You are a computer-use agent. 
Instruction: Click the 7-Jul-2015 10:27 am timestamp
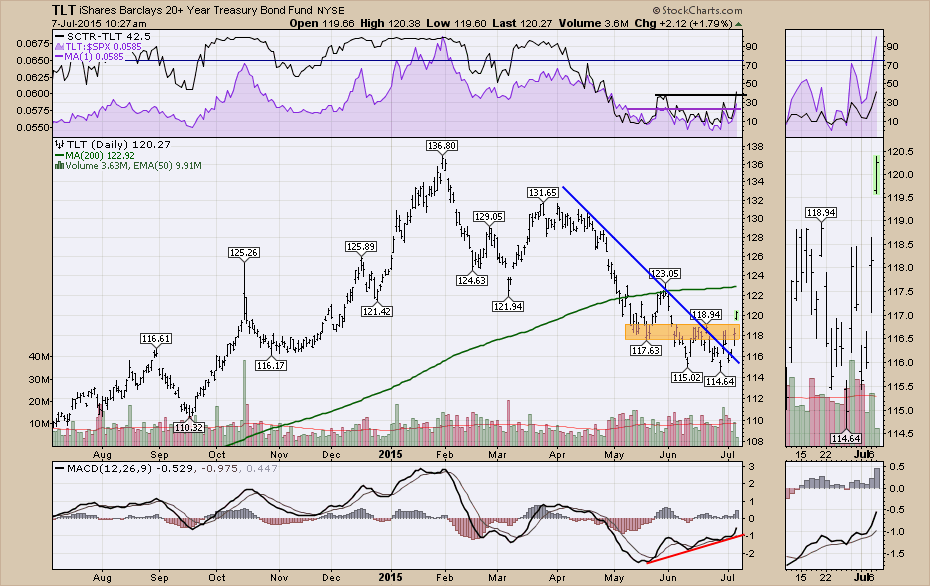[x=99, y=24]
